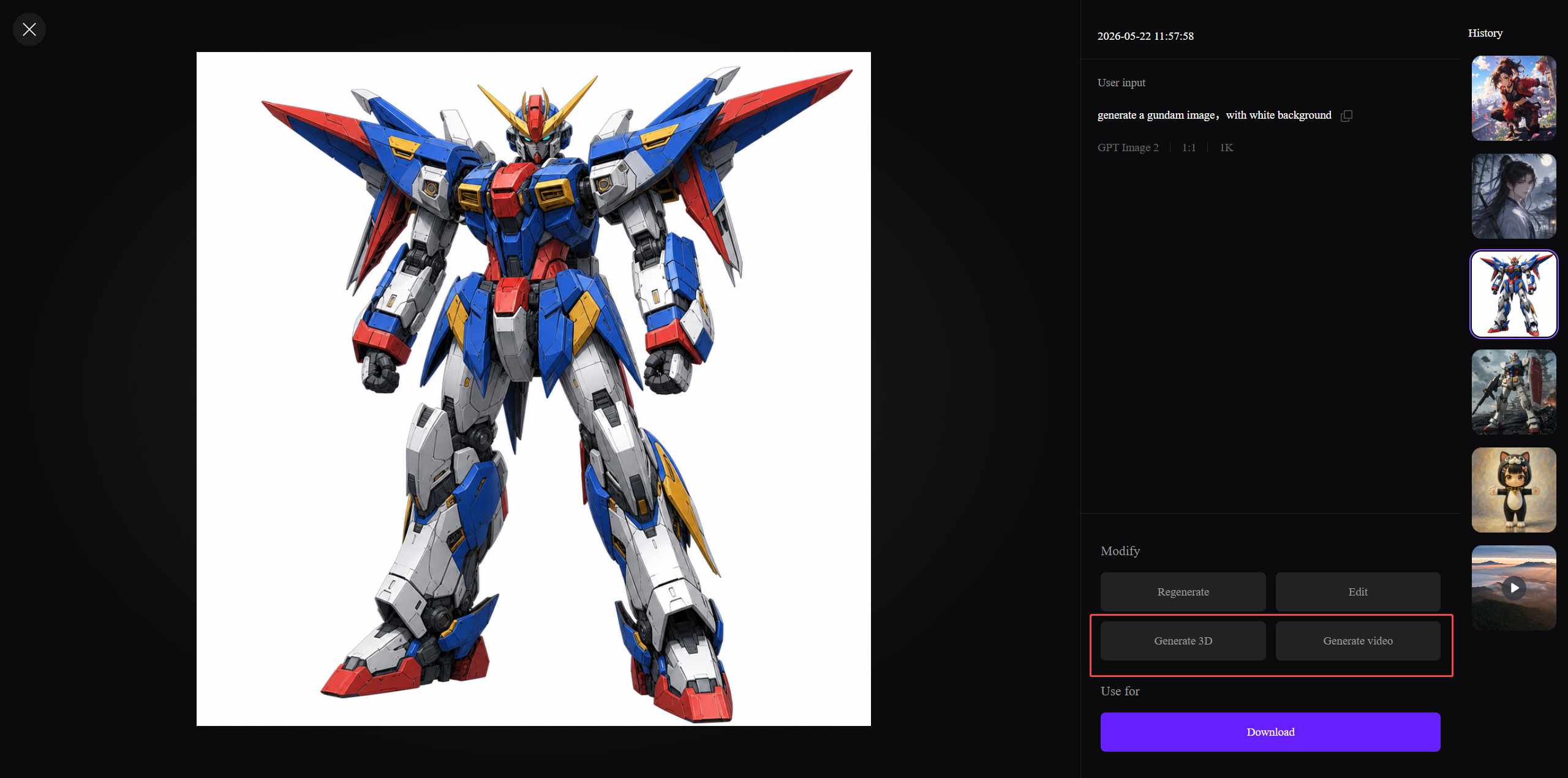This screenshot has width=1568, height=778.
Task: Click the 'Use for' section heading
Action: pyautogui.click(x=1120, y=691)
